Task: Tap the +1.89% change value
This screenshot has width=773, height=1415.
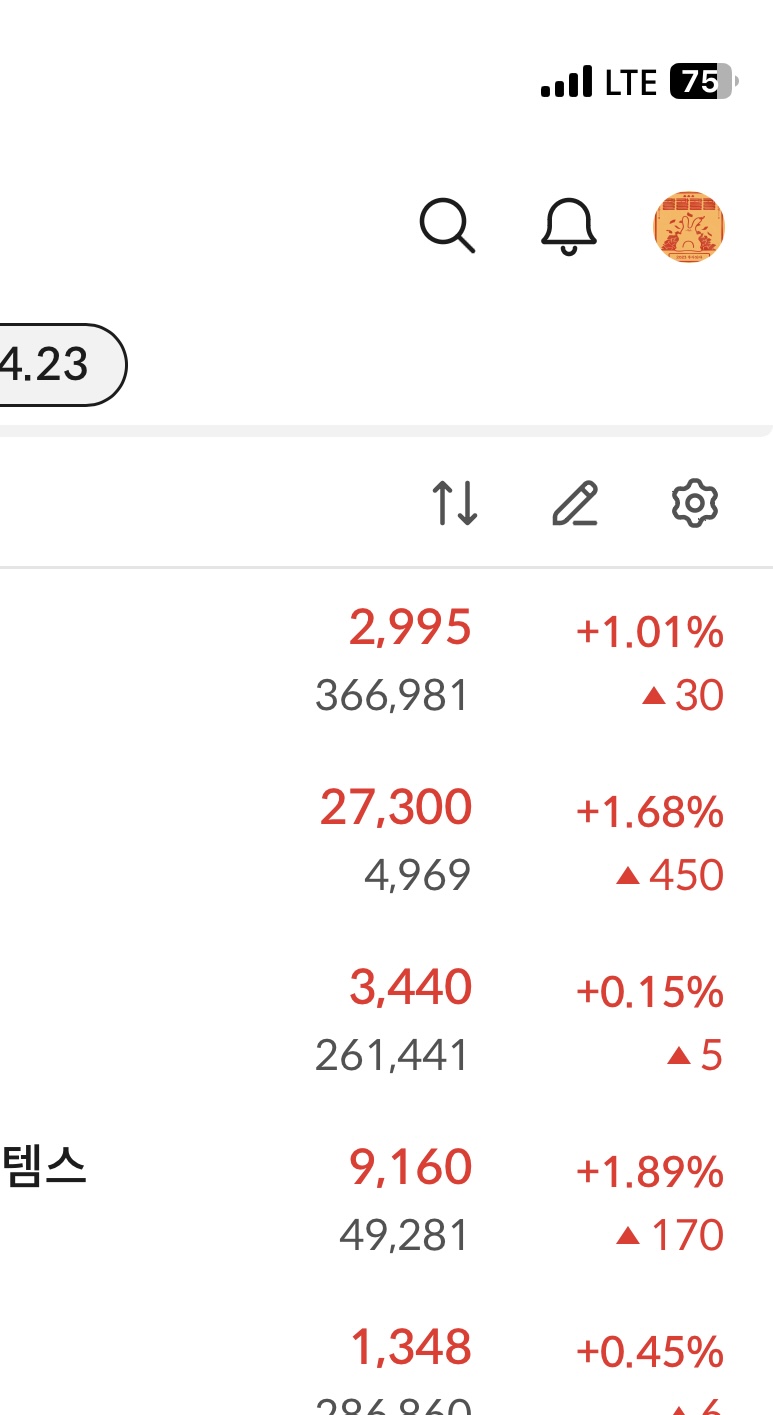Action: click(649, 1172)
